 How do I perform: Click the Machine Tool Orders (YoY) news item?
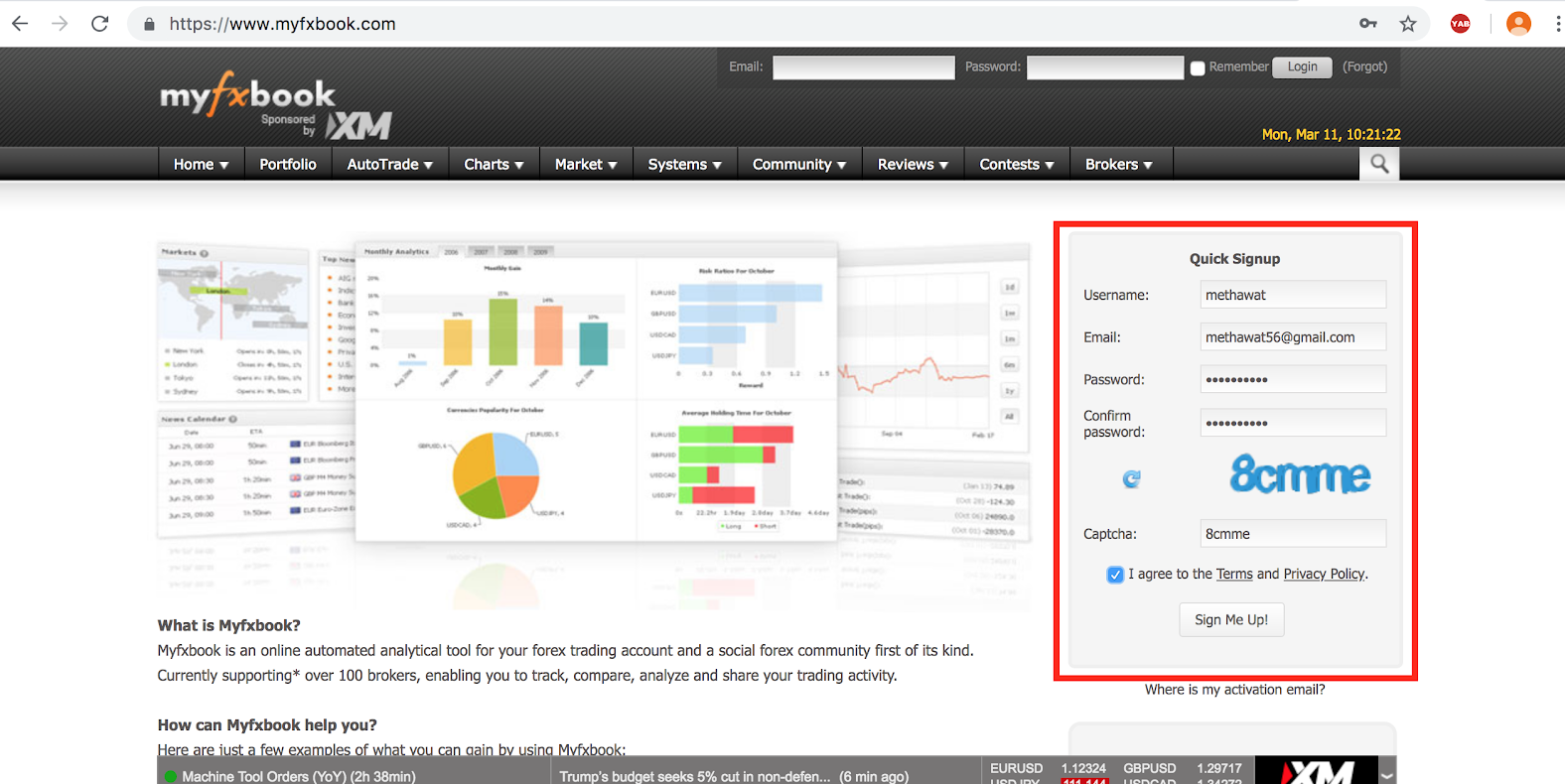point(299,776)
